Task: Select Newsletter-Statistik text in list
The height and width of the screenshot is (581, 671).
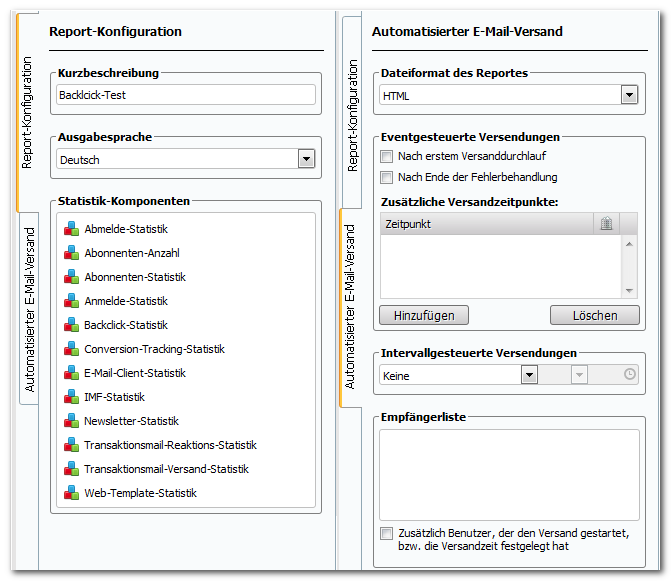Action: tap(131, 421)
